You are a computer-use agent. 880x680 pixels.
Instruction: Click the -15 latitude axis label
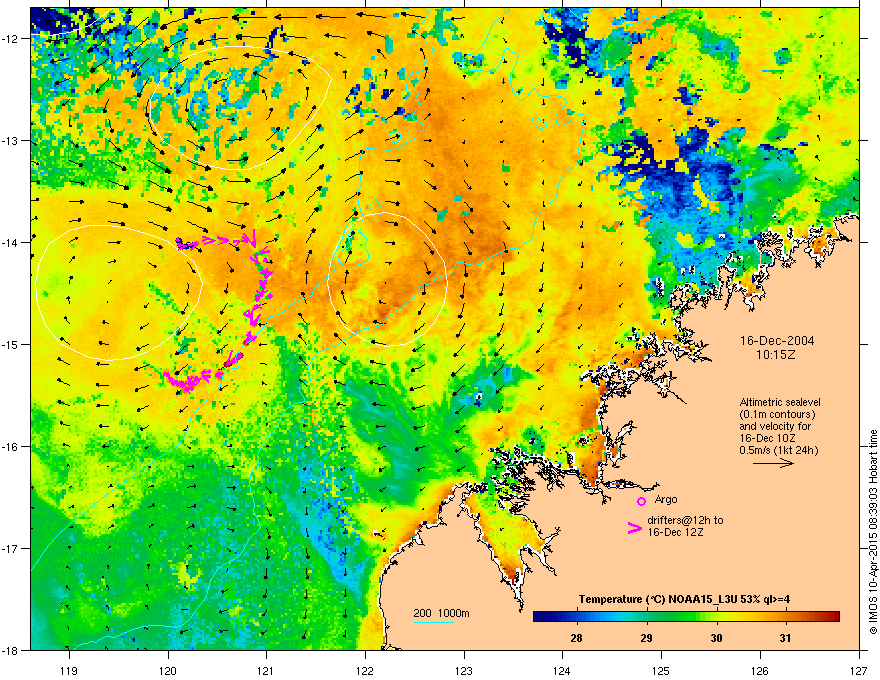(11, 344)
